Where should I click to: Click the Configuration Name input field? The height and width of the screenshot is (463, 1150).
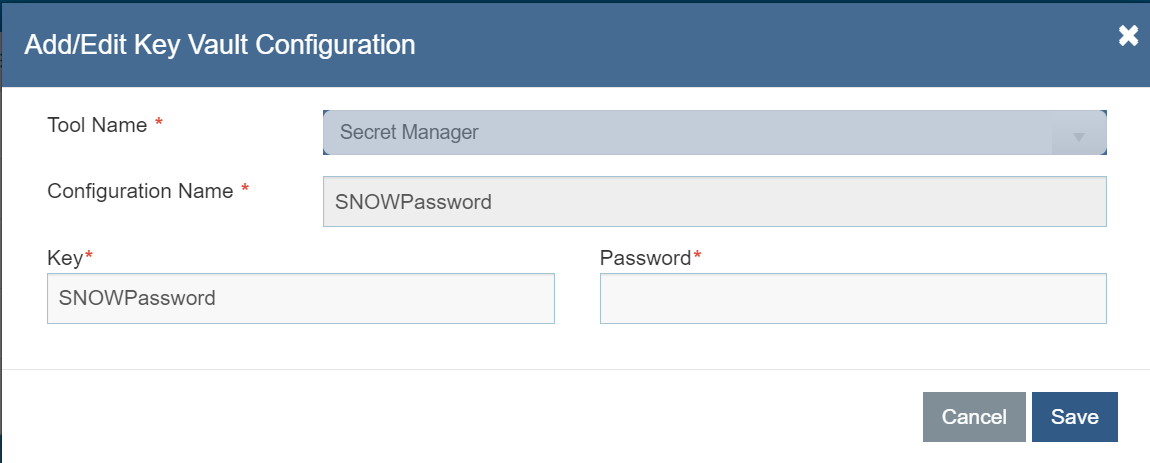tap(714, 202)
